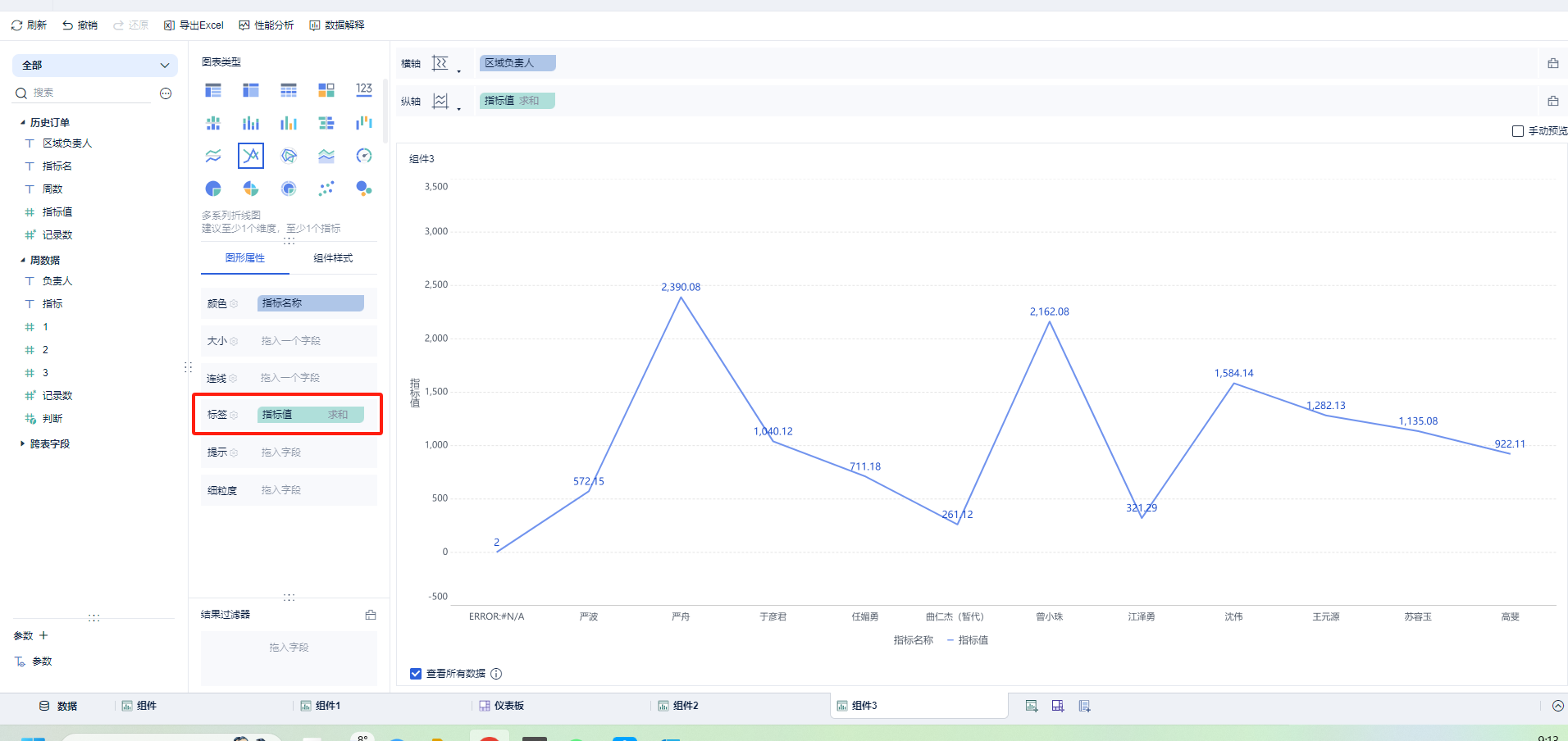Image resolution: width=1568 pixels, height=741 pixels.
Task: Open the 标签 attribute settings gear
Action: (x=234, y=415)
